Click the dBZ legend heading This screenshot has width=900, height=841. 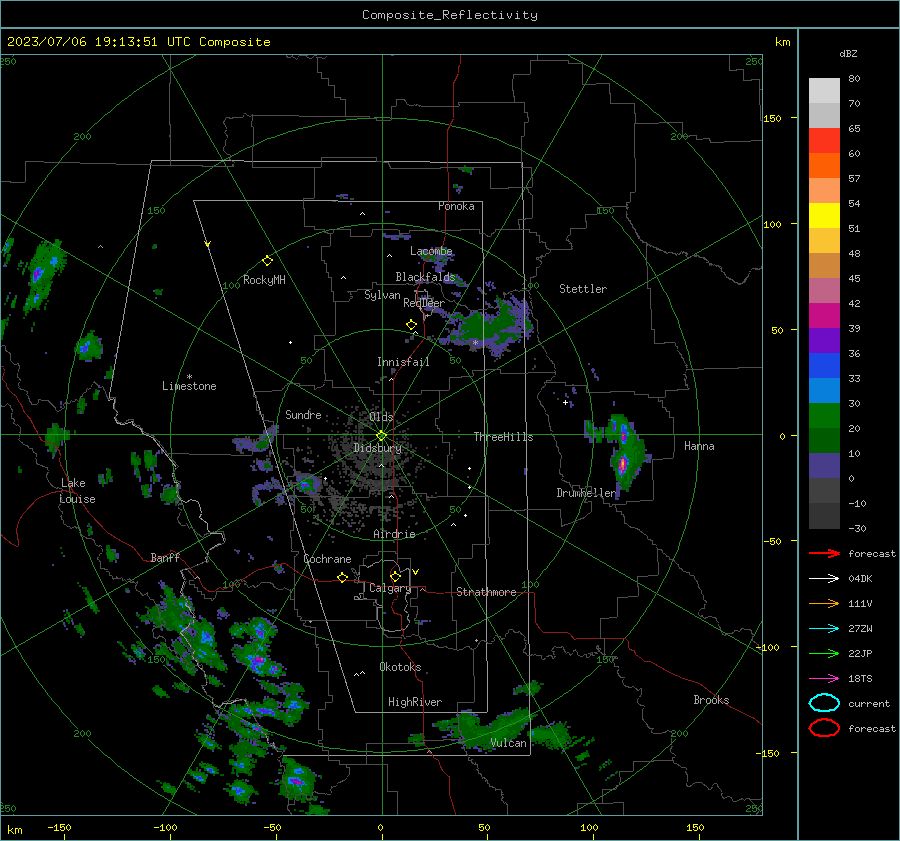[848, 53]
